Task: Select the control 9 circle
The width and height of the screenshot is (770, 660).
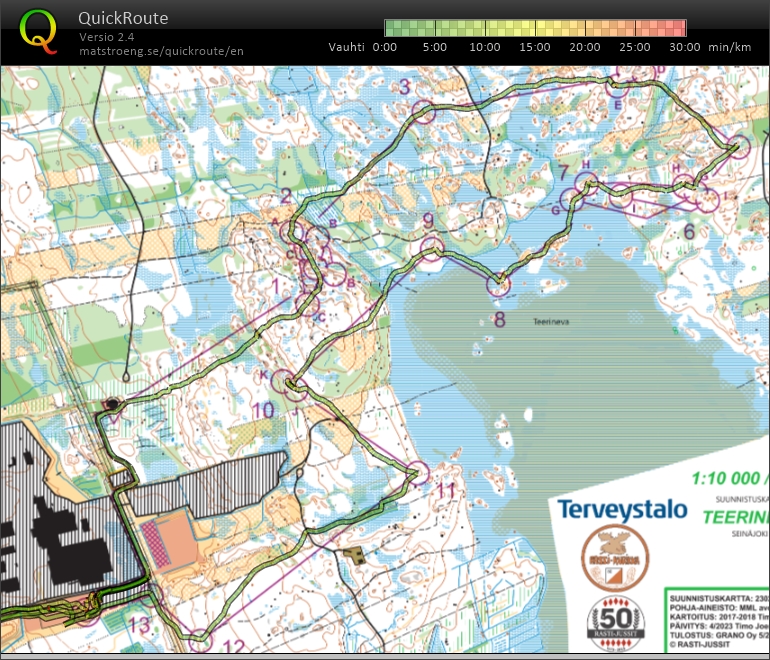Action: (x=431, y=250)
